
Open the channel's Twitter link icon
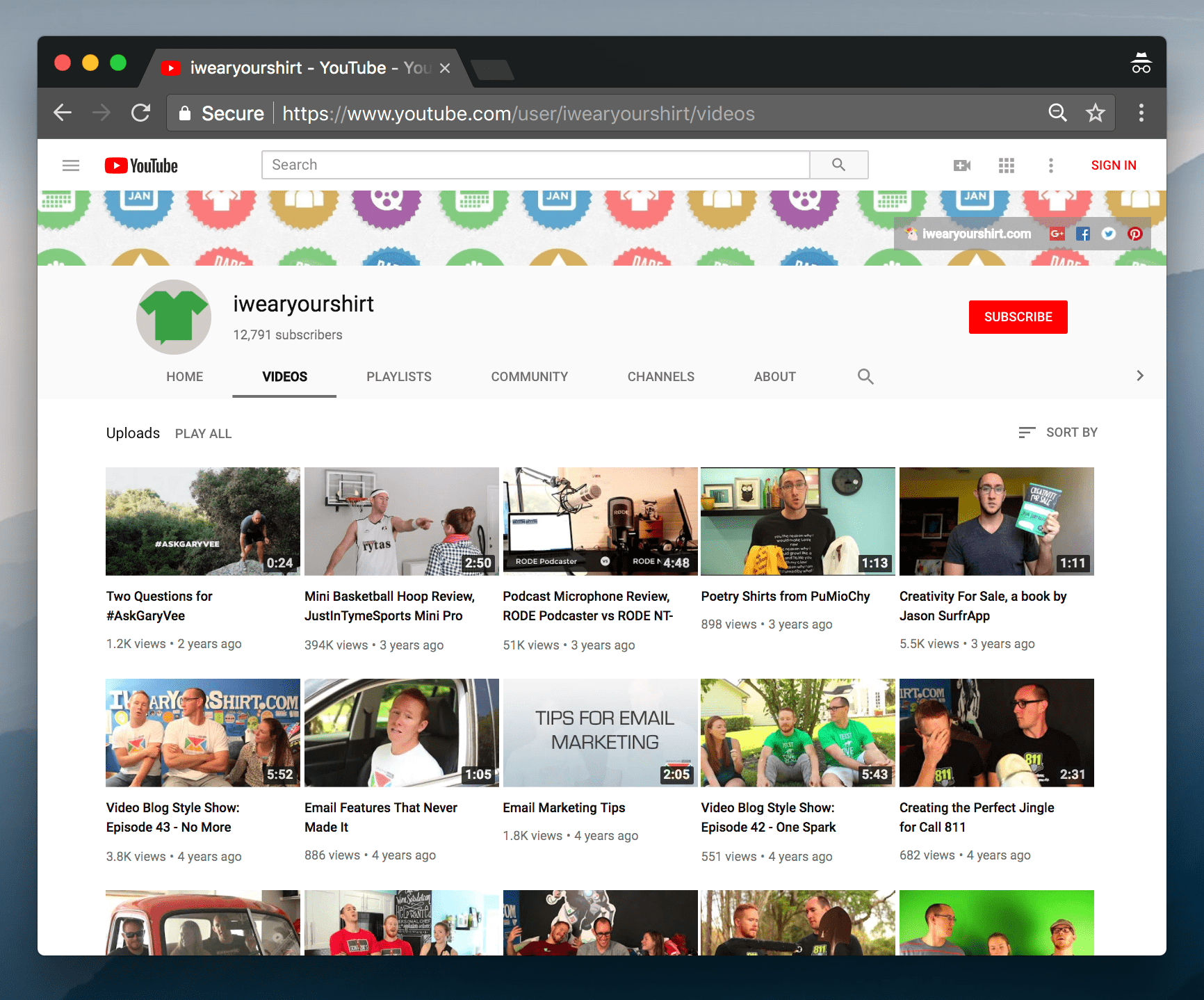1109,234
